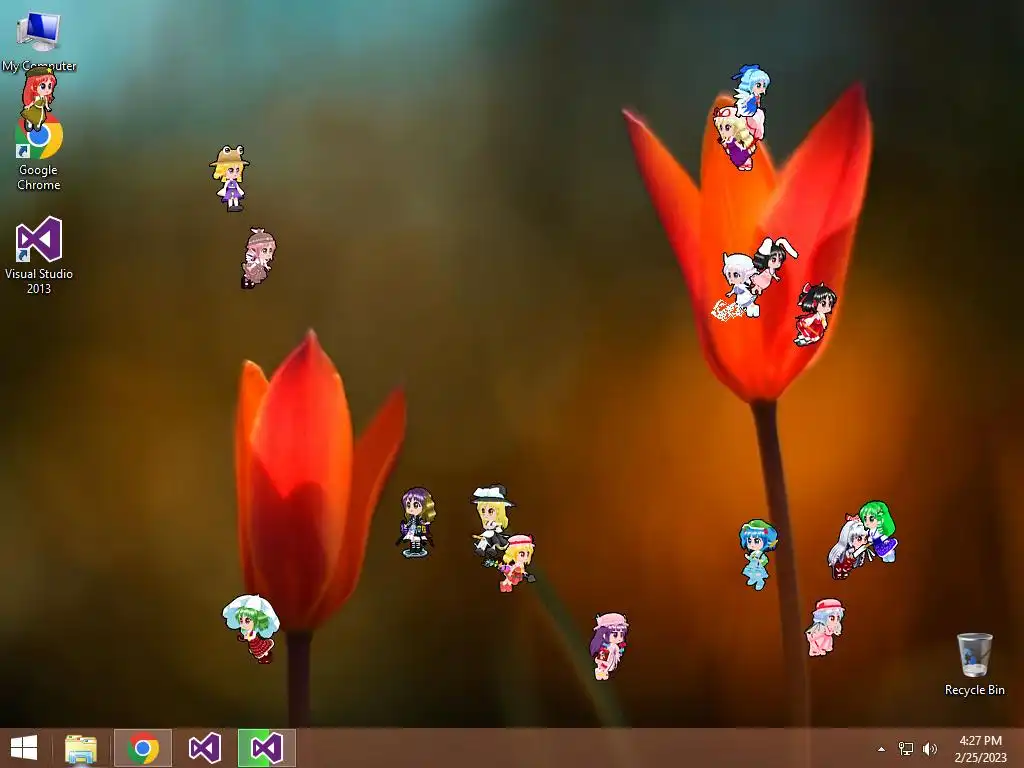Open the My Computer desktop icon
The width and height of the screenshot is (1024, 768).
pos(39,39)
